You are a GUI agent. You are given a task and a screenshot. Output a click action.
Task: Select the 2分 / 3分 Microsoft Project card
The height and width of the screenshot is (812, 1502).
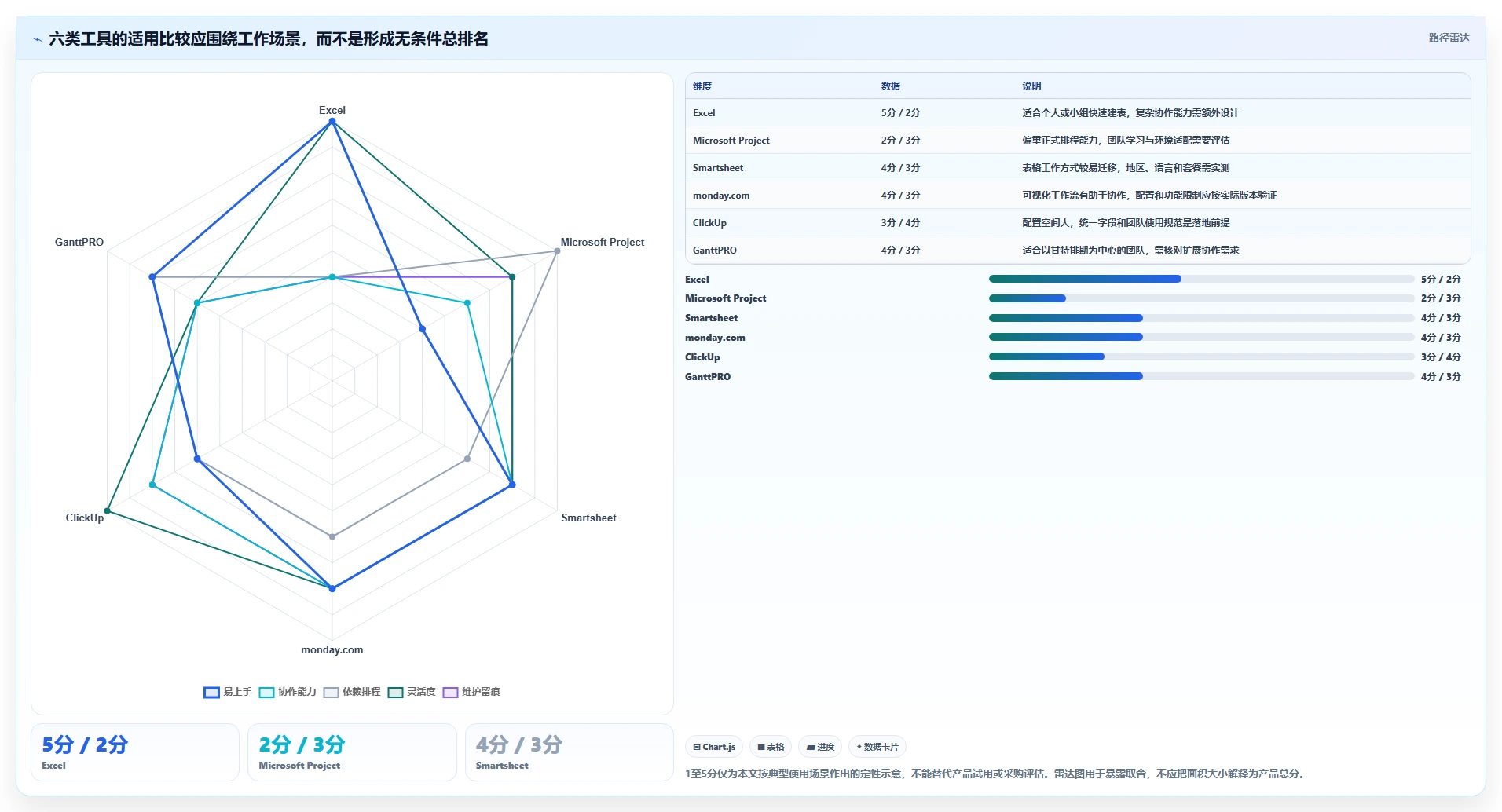point(352,752)
